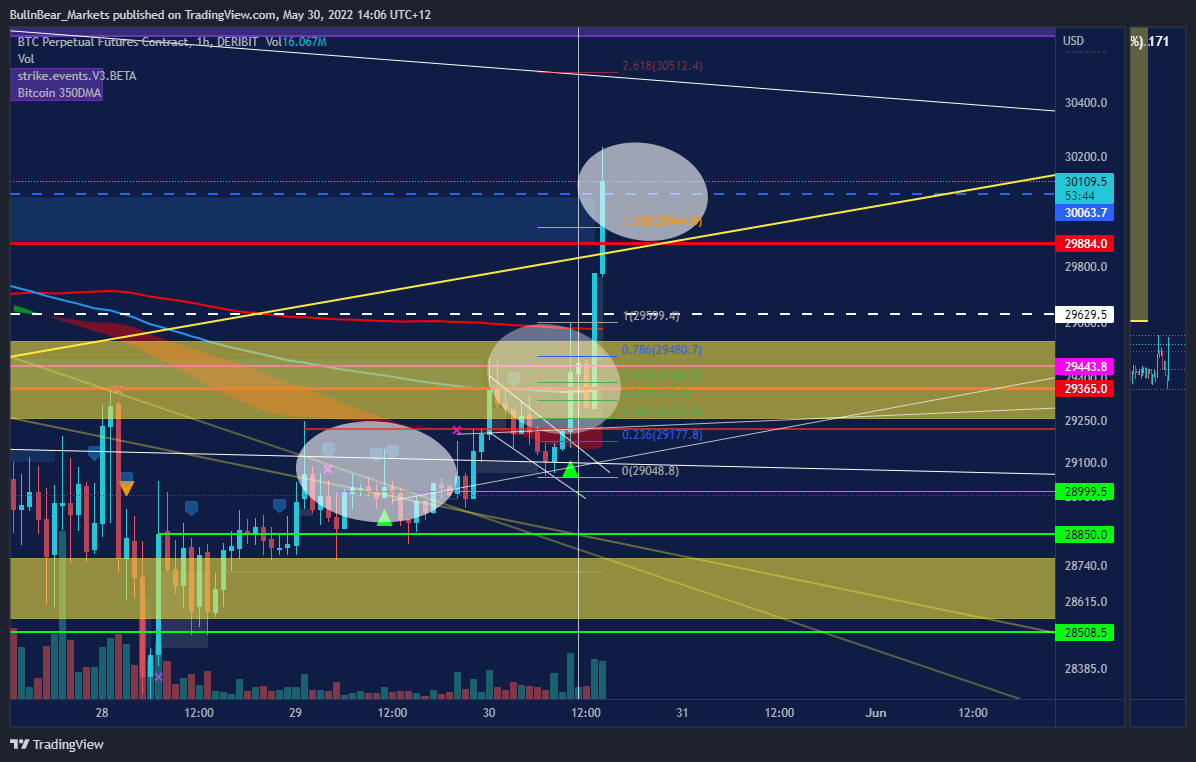The height and width of the screenshot is (762, 1196).
Task: Click shield marker directly above the orange triangle
Action: click(x=127, y=477)
